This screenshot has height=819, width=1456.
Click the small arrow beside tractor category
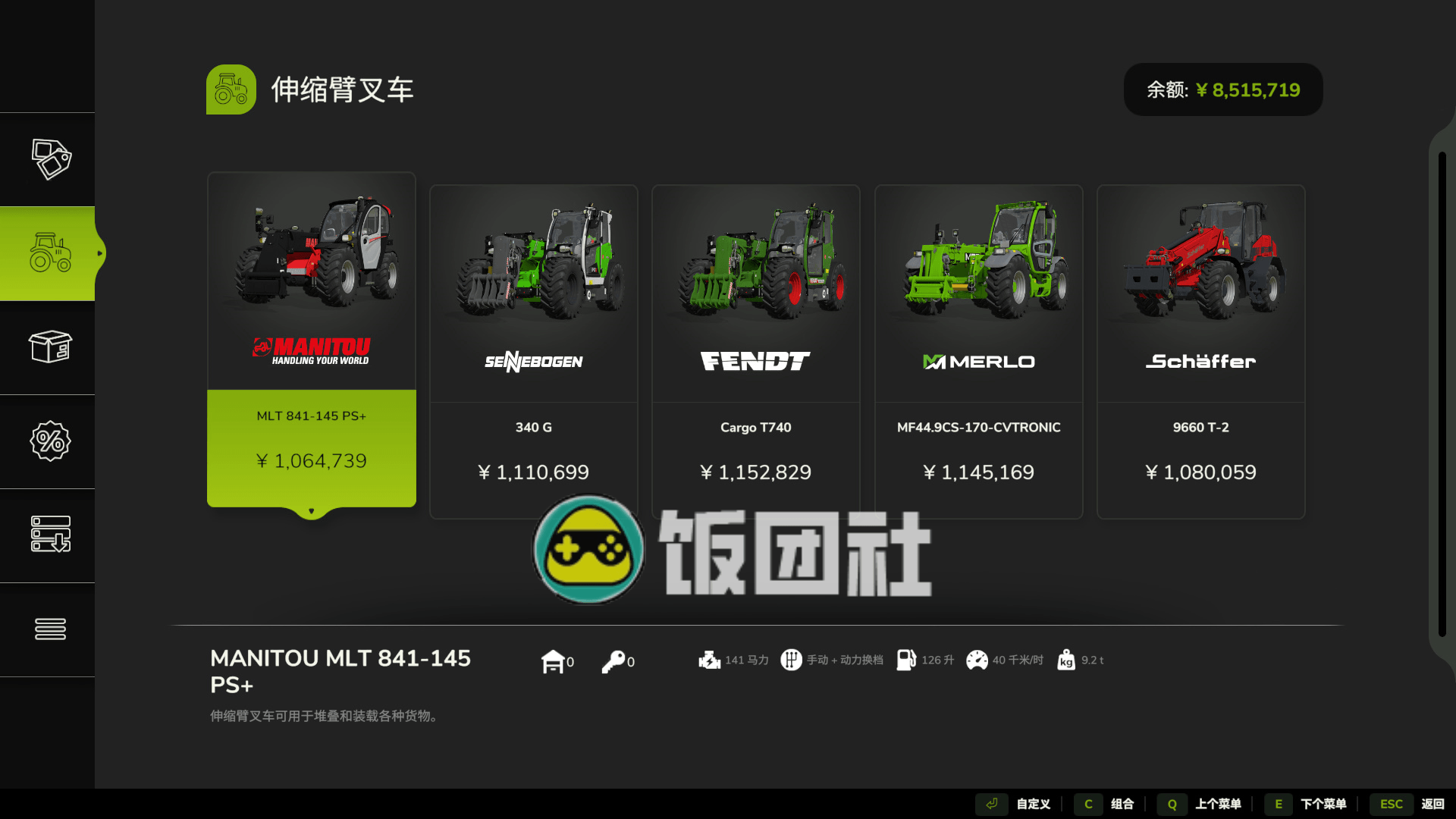coord(99,253)
